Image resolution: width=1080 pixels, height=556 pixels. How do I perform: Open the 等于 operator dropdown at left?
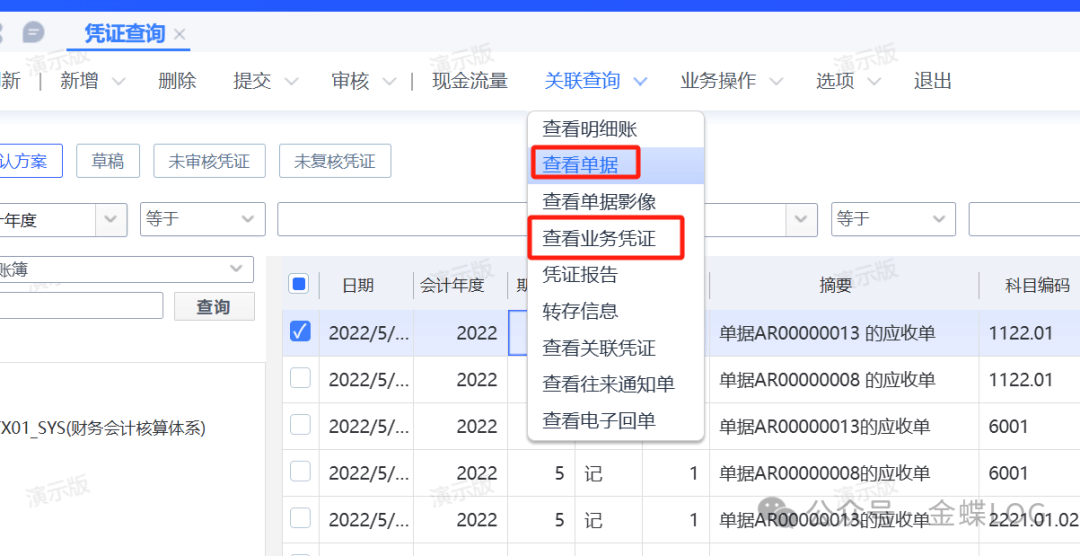(x=201, y=219)
